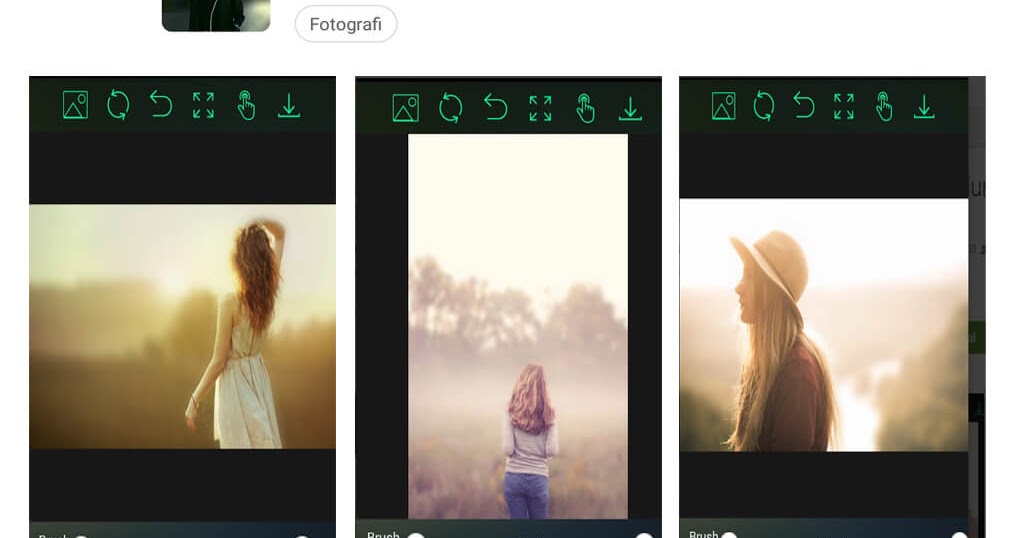Tap fit-to-screen icon in first screenshot
Image resolution: width=1024 pixels, height=538 pixels.
coord(203,105)
